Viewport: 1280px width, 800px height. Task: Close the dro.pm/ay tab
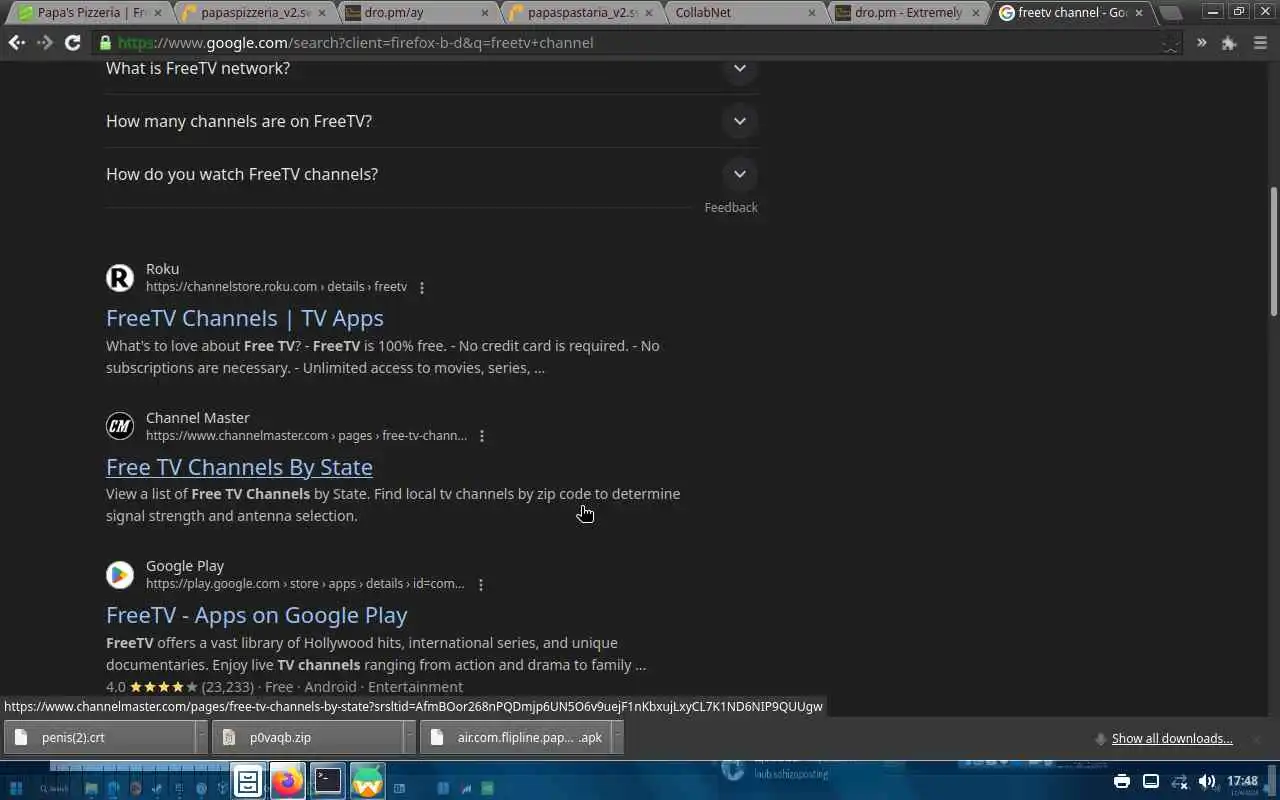[x=485, y=13]
